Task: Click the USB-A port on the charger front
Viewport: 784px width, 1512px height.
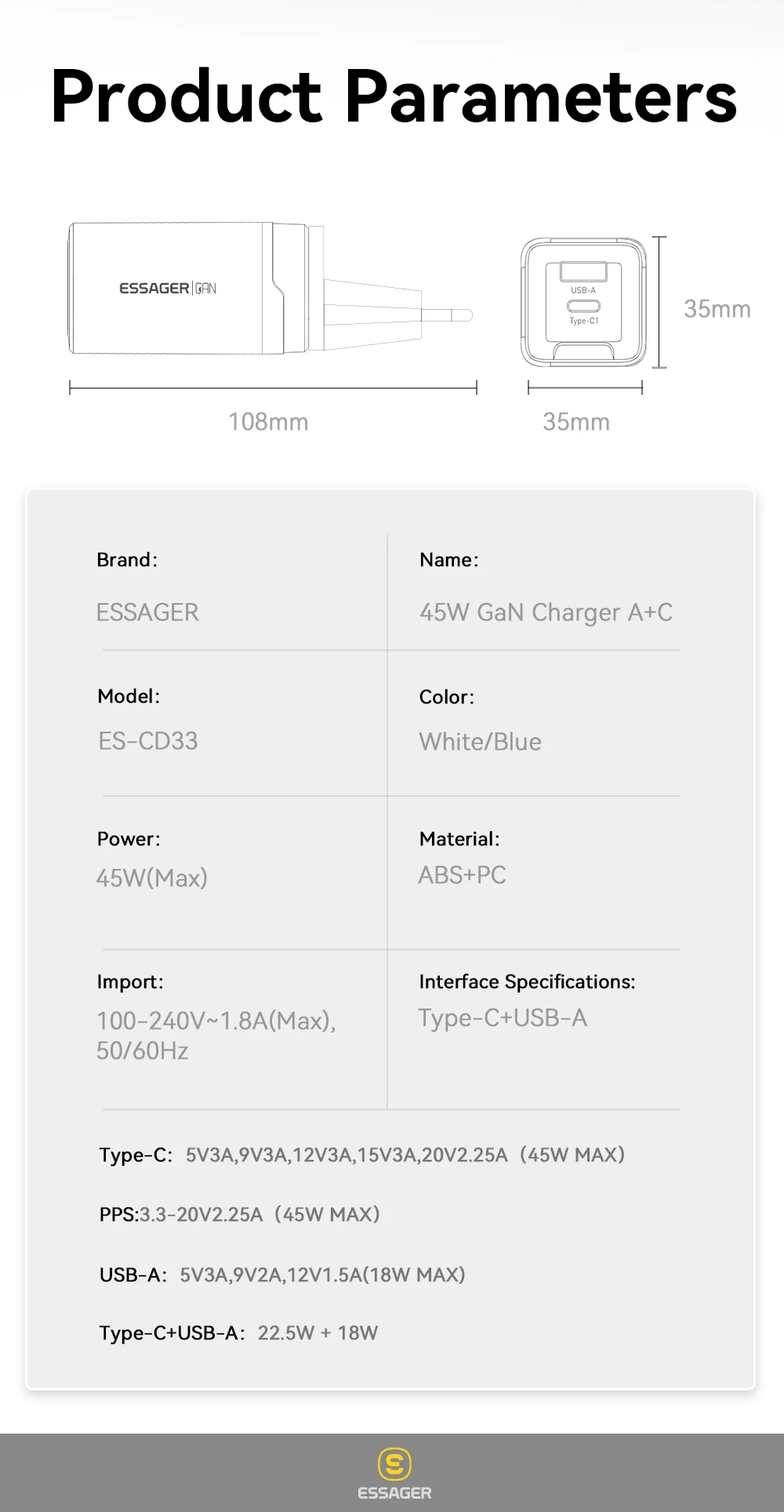Action: click(x=583, y=272)
